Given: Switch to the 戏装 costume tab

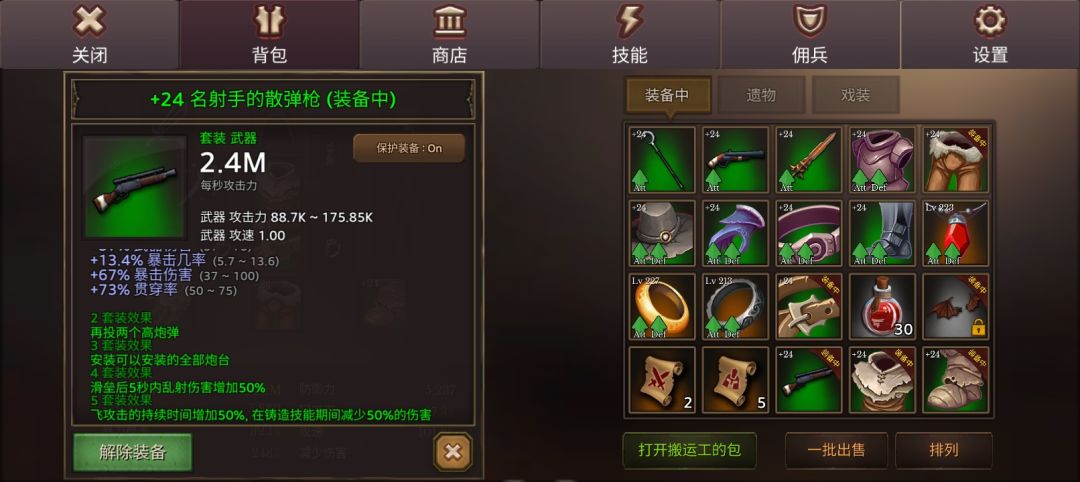Looking at the screenshot, I should 855,95.
